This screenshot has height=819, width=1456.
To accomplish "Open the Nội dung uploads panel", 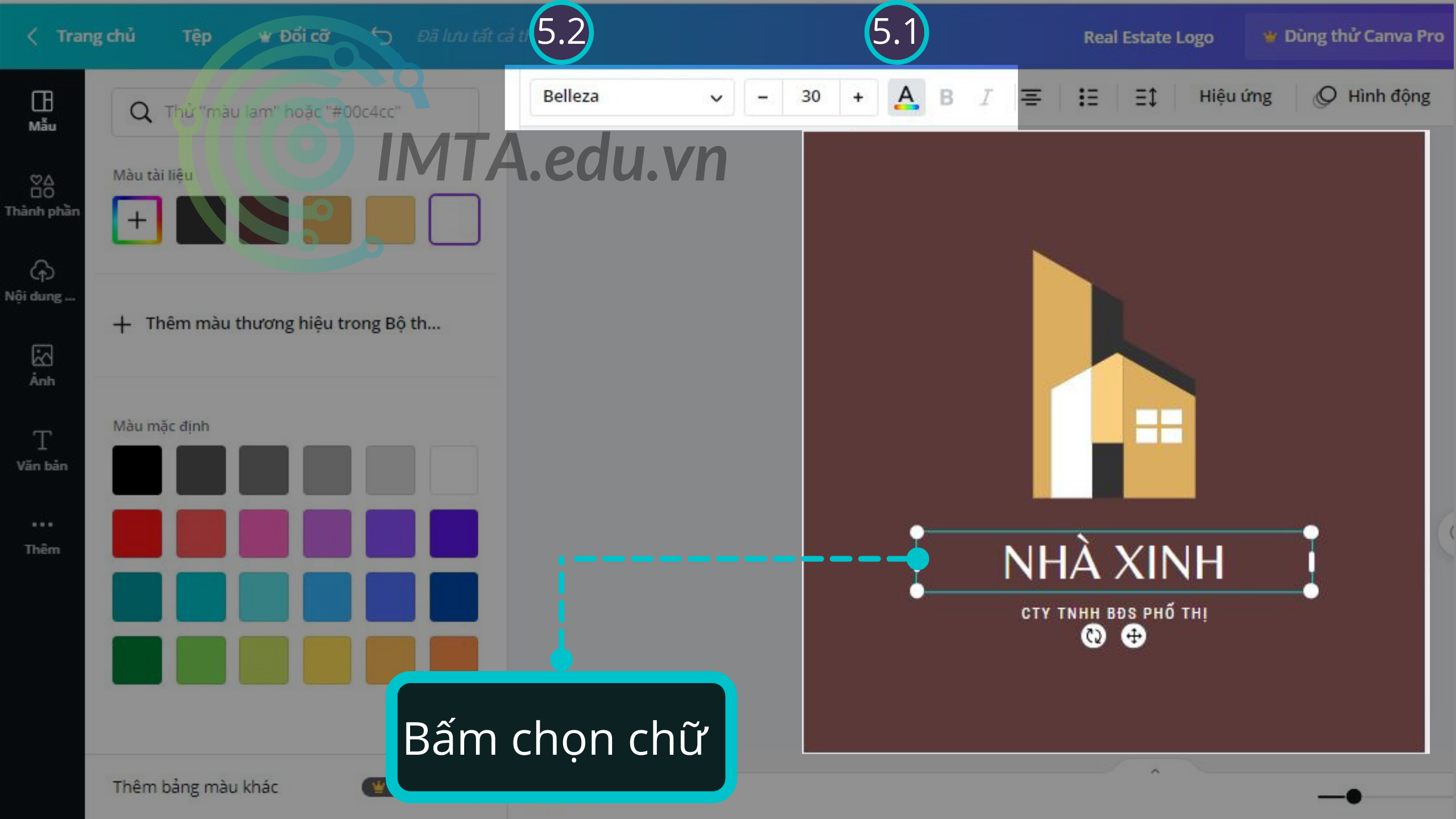I will tap(42, 280).
